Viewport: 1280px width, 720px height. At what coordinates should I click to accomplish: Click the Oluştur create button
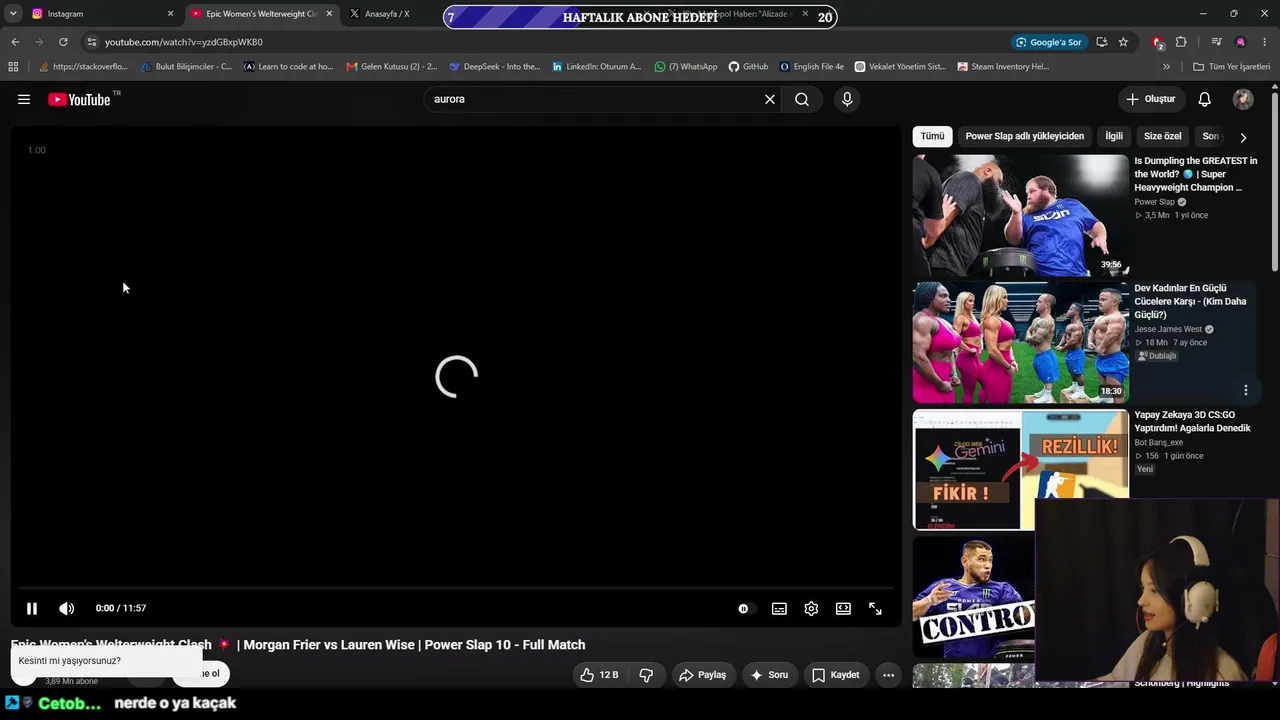1151,99
